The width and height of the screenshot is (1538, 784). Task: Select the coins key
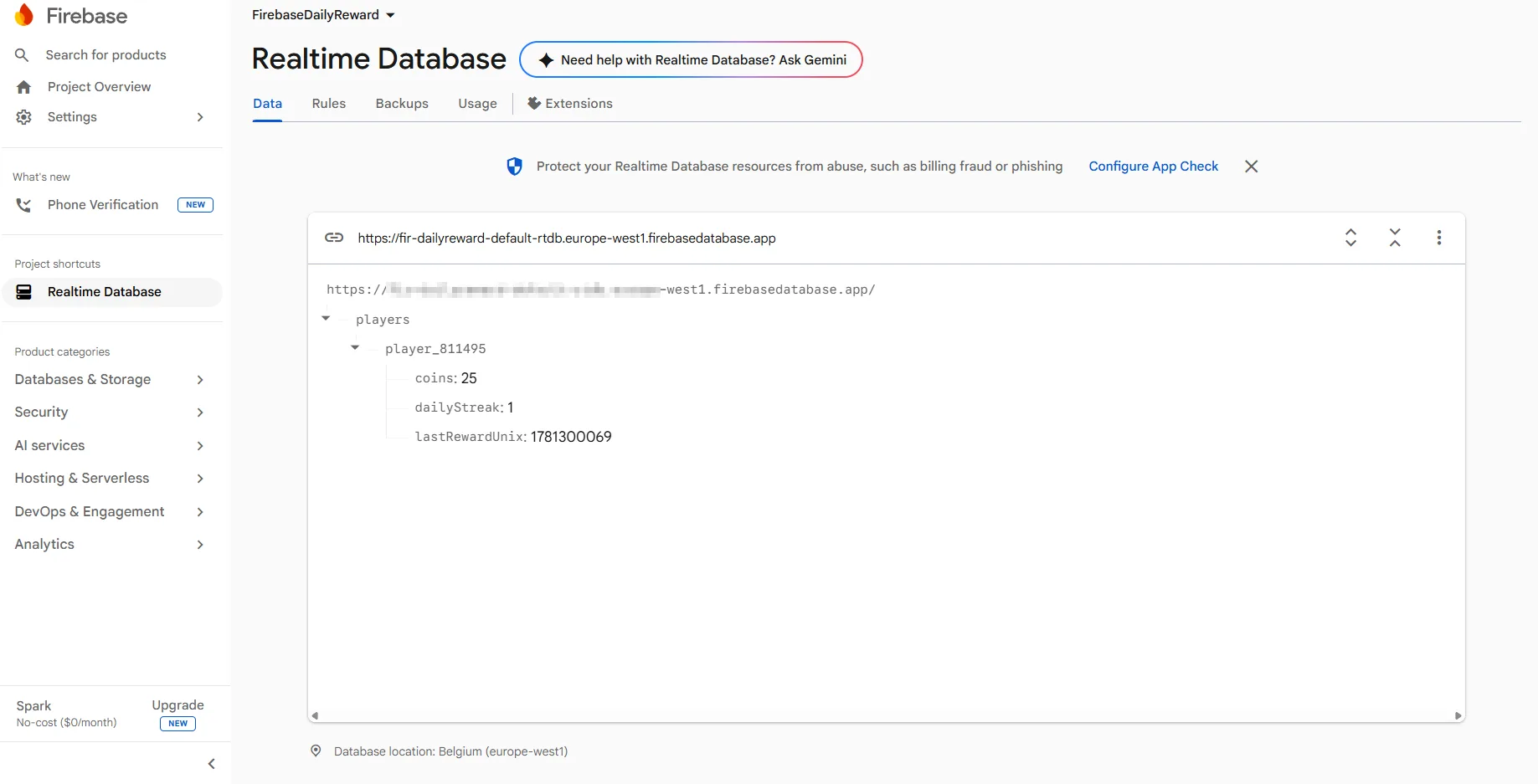click(434, 378)
